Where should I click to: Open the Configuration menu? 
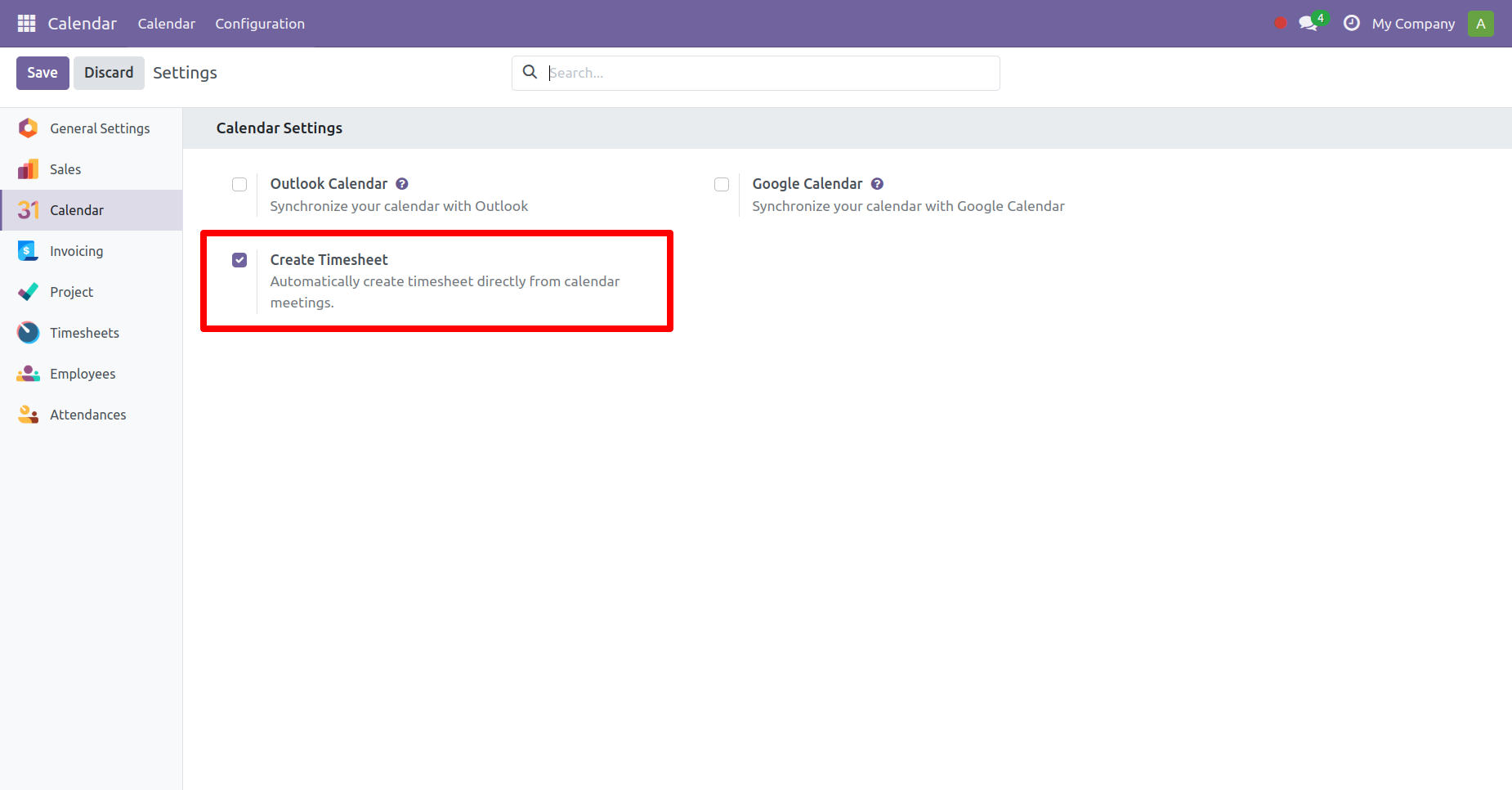[260, 23]
